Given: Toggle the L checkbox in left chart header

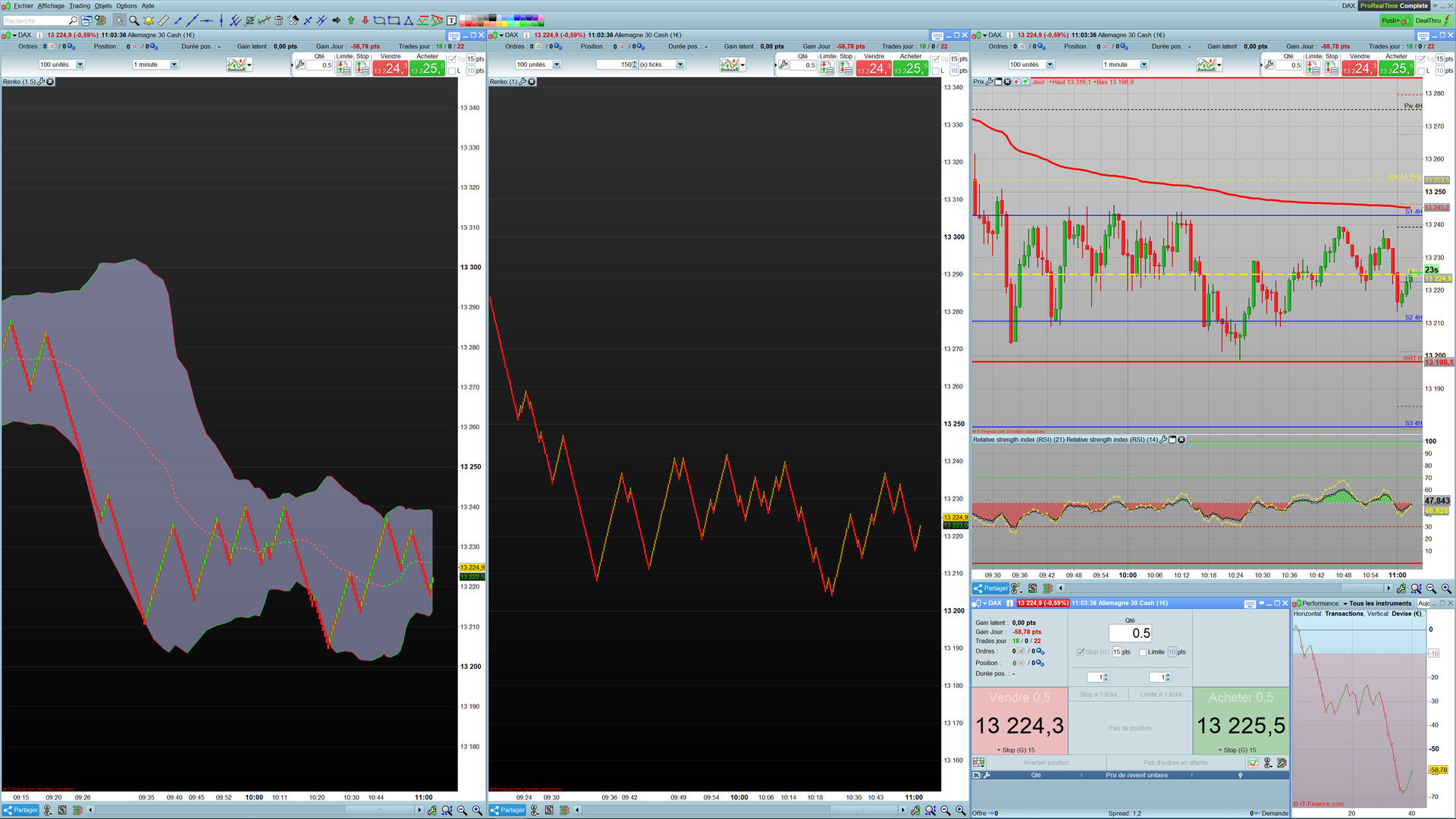Looking at the screenshot, I should 452,71.
